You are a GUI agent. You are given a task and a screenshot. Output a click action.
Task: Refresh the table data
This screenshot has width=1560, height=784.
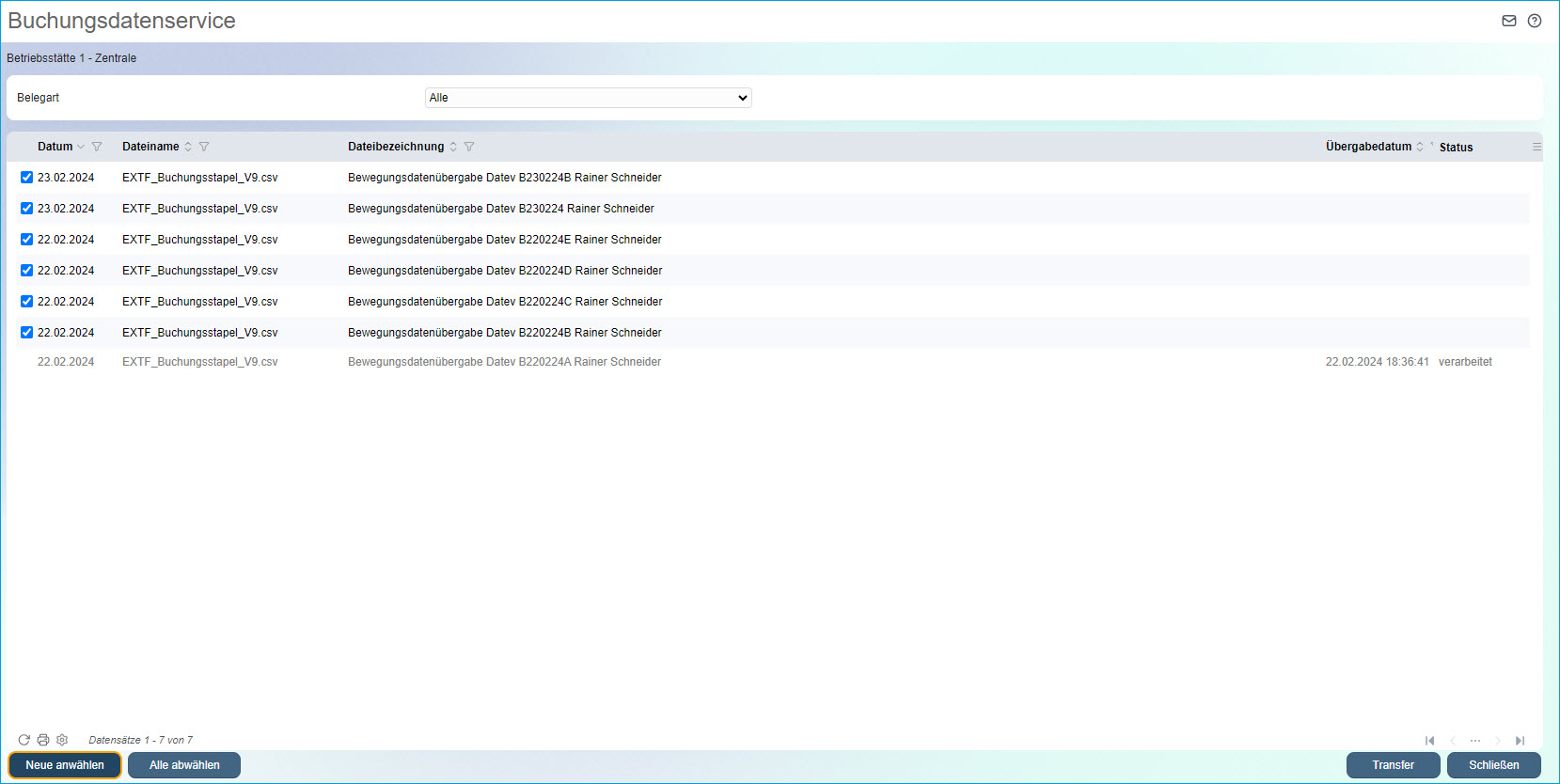pyautogui.click(x=24, y=740)
